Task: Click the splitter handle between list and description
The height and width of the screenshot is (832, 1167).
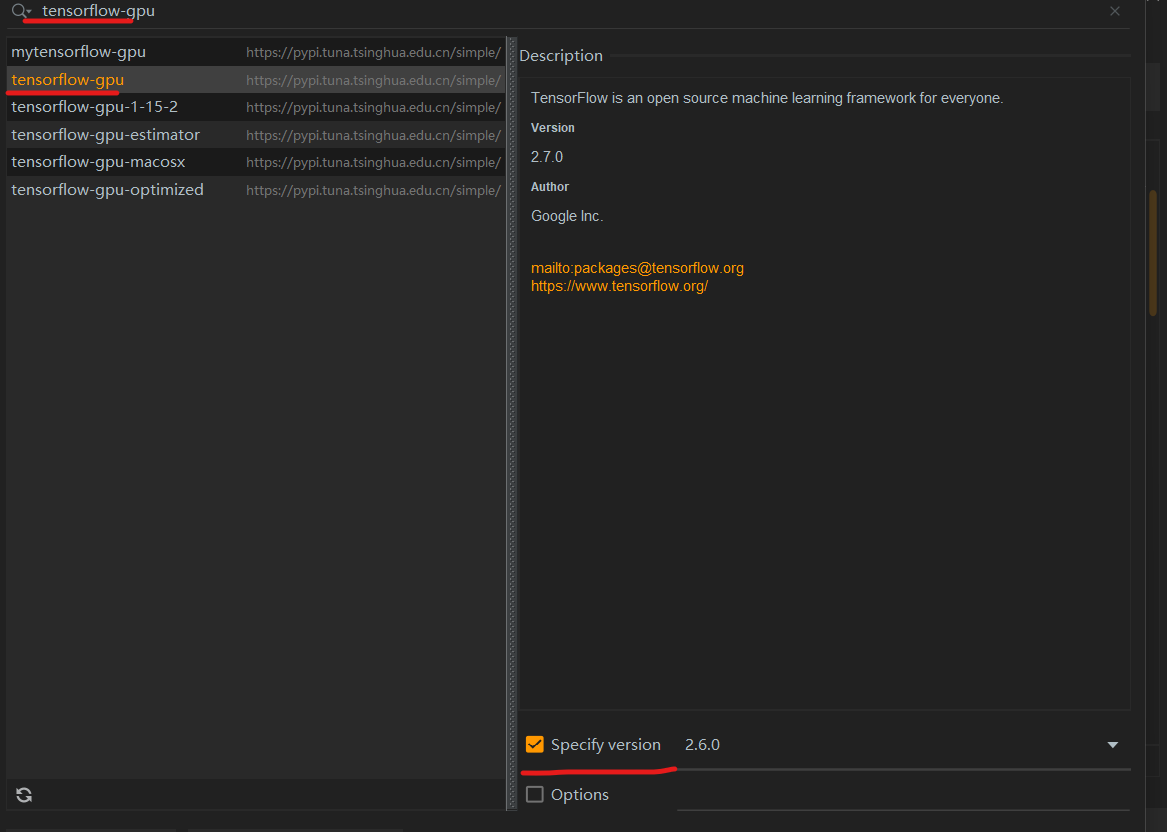Action: pyautogui.click(x=511, y=423)
